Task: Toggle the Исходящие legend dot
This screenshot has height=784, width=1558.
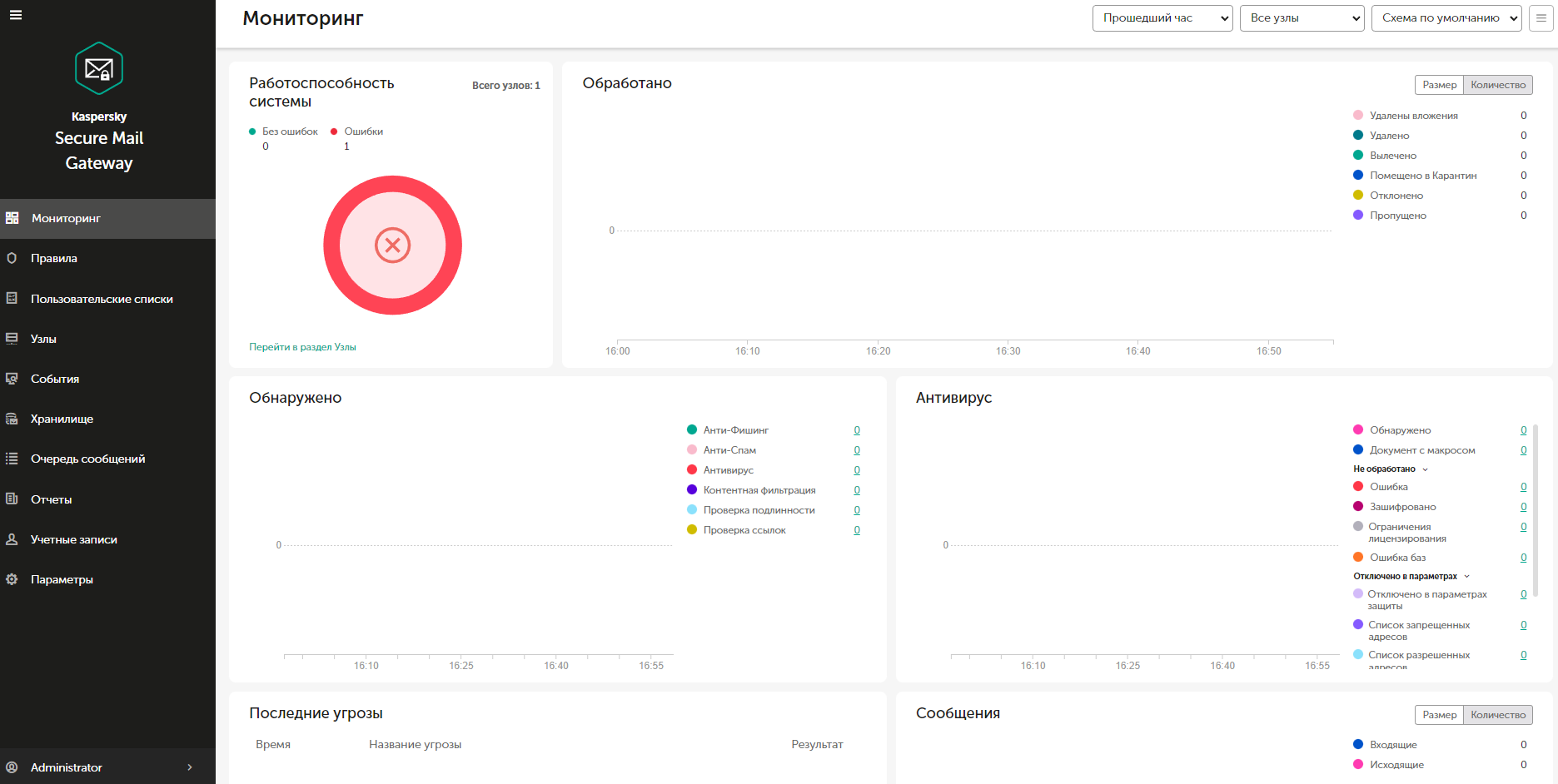Action: point(1358,764)
